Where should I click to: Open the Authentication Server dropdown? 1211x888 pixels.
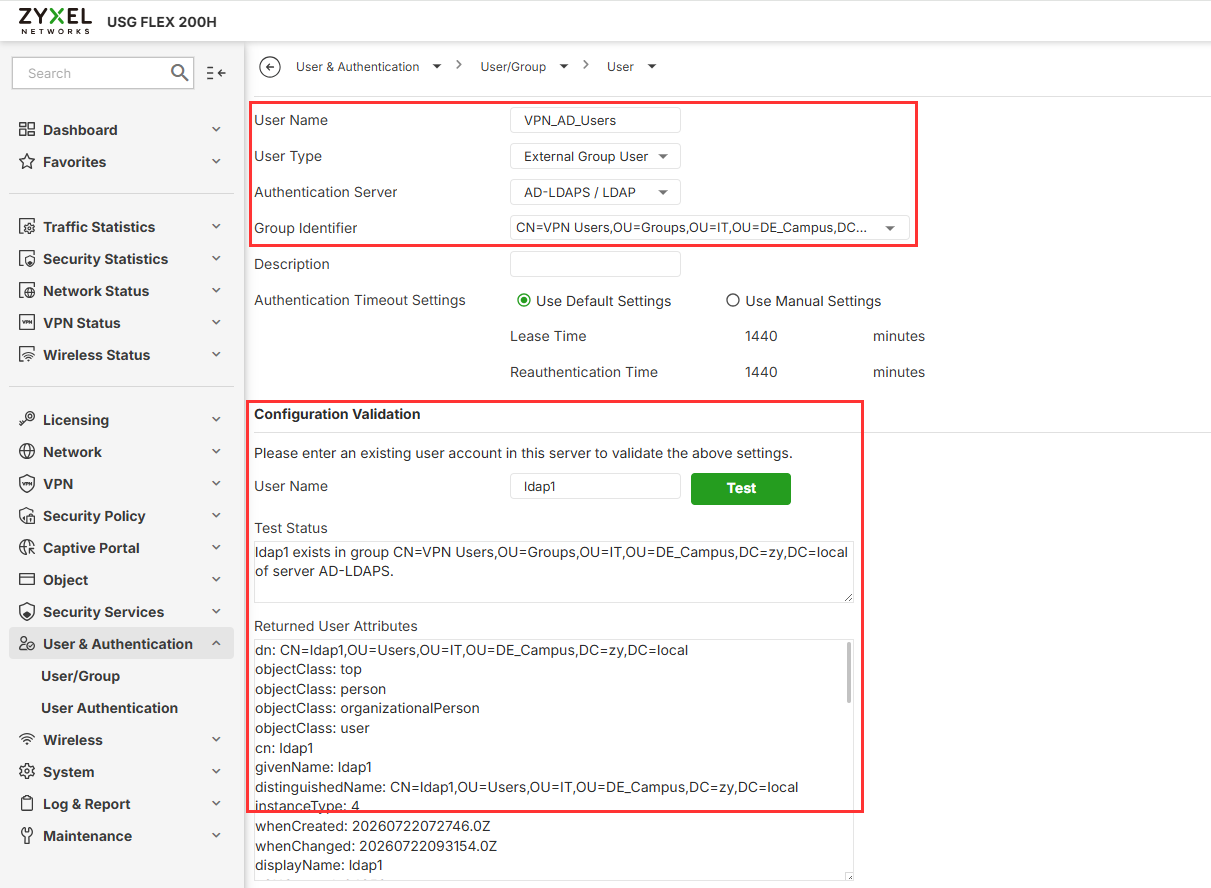pyautogui.click(x=595, y=192)
